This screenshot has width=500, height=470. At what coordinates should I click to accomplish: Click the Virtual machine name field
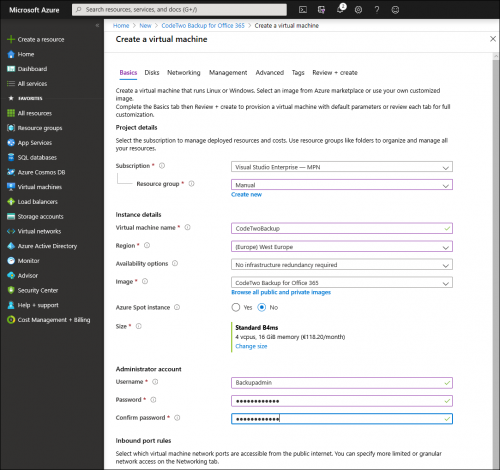[342, 229]
